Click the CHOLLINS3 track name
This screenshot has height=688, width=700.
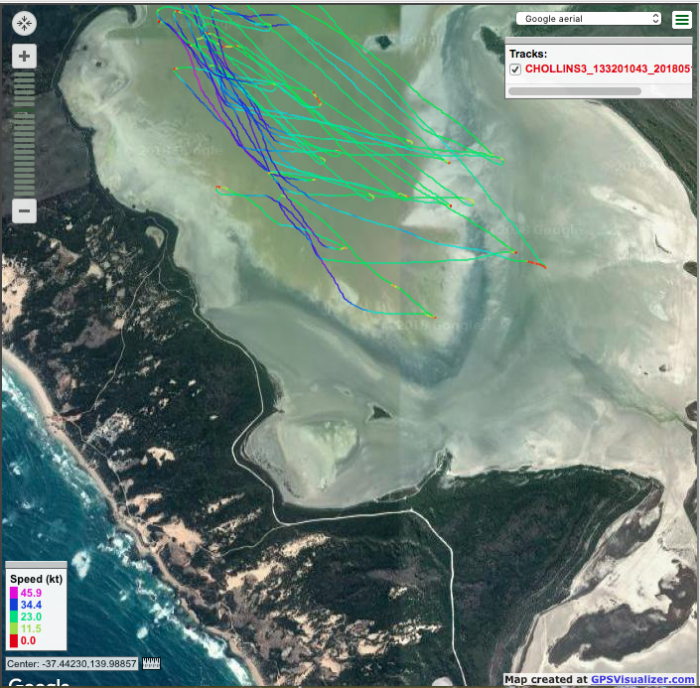pos(610,69)
